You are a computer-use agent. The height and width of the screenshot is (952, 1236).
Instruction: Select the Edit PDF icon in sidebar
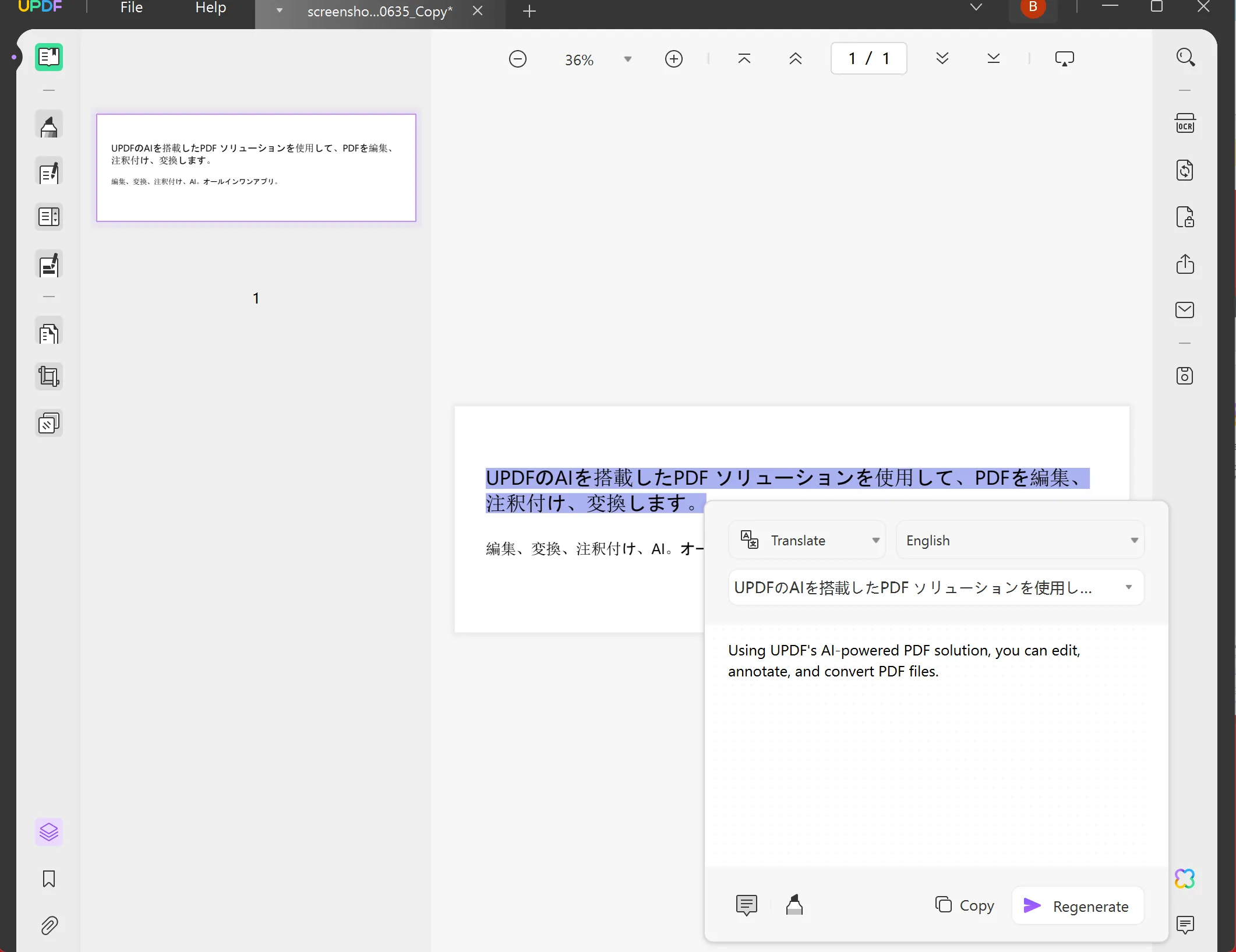click(x=49, y=172)
